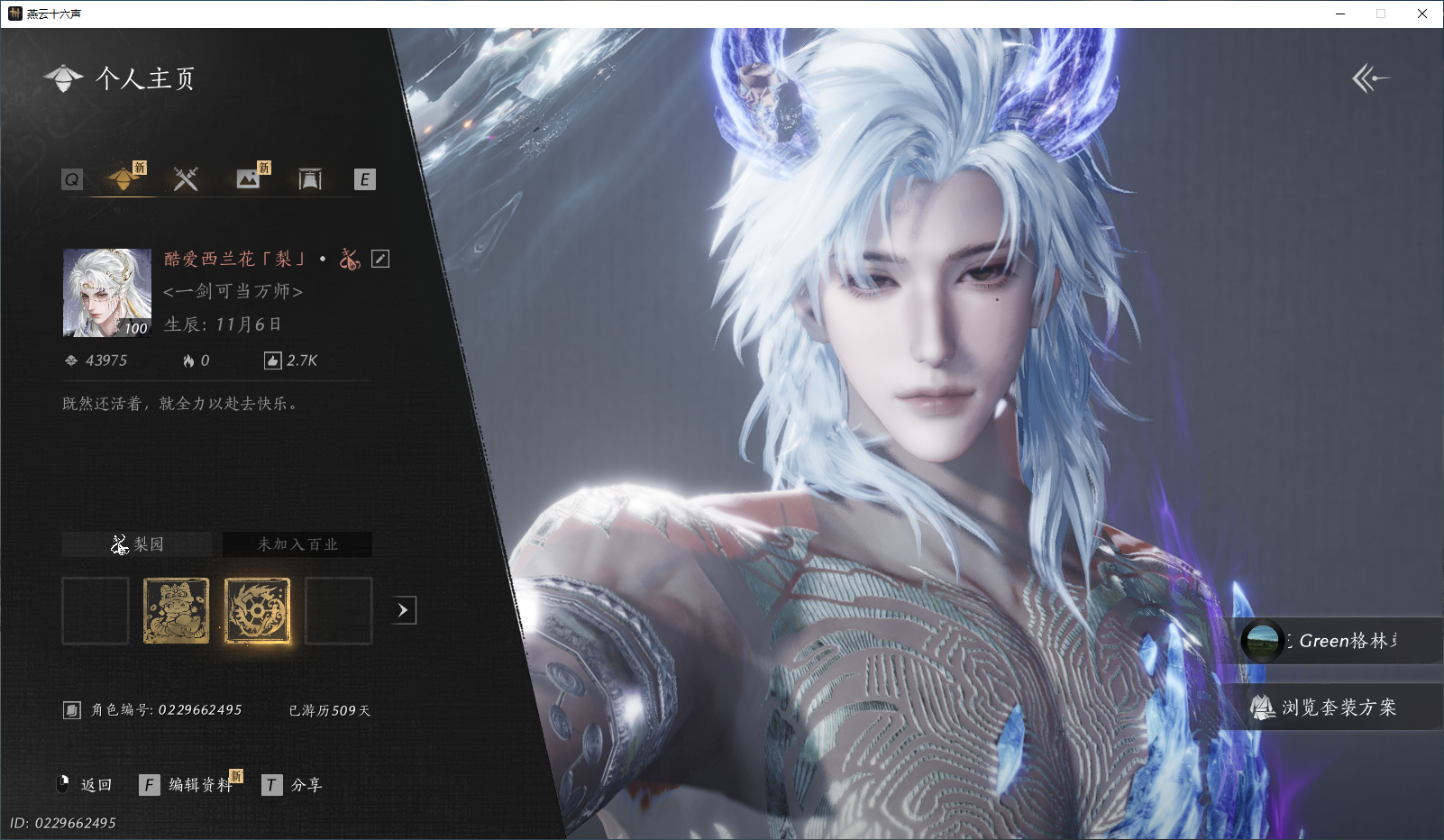Open the Green格林 scene button
Image resolution: width=1444 pixels, height=840 pixels.
tap(1339, 641)
